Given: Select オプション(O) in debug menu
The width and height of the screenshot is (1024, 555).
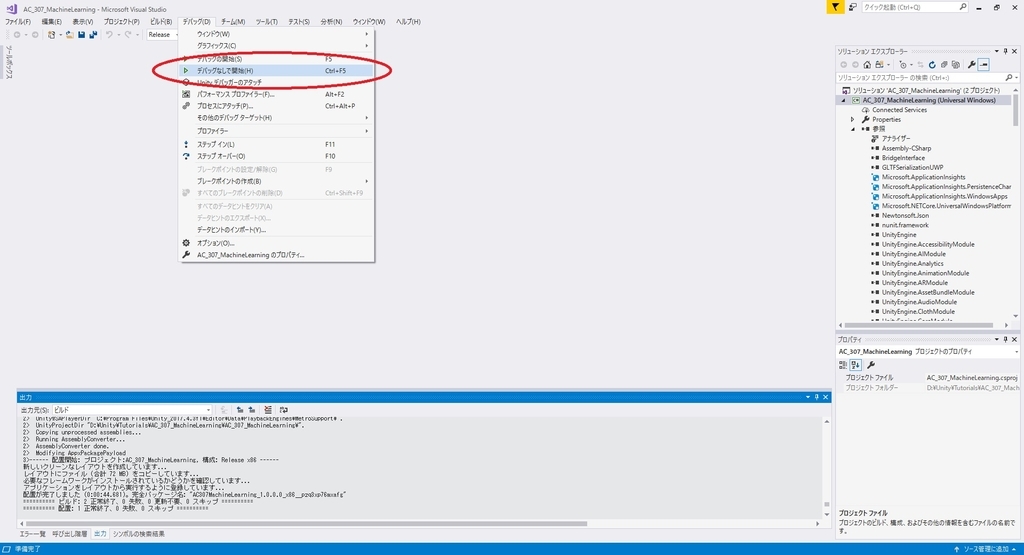Looking at the screenshot, I should coord(277,243).
